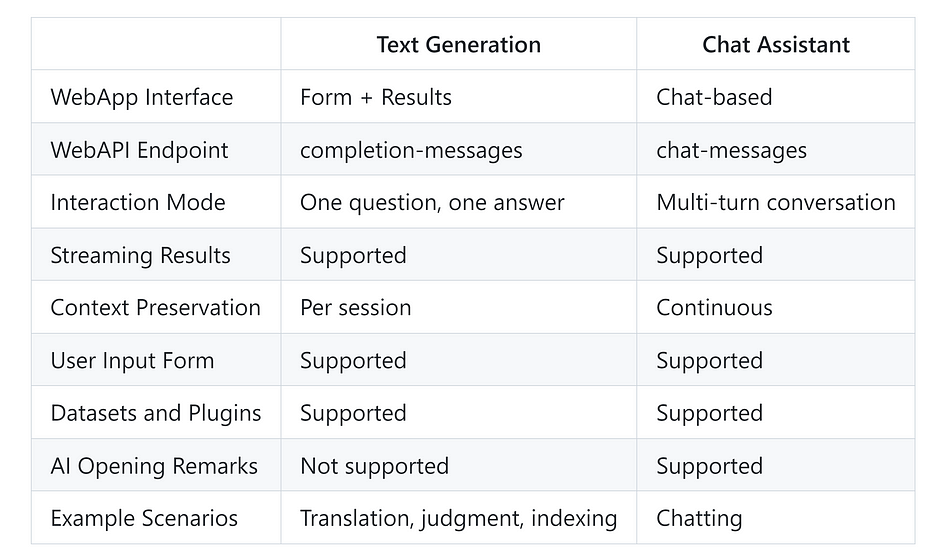Click the 'Chatting' cell

point(699,519)
